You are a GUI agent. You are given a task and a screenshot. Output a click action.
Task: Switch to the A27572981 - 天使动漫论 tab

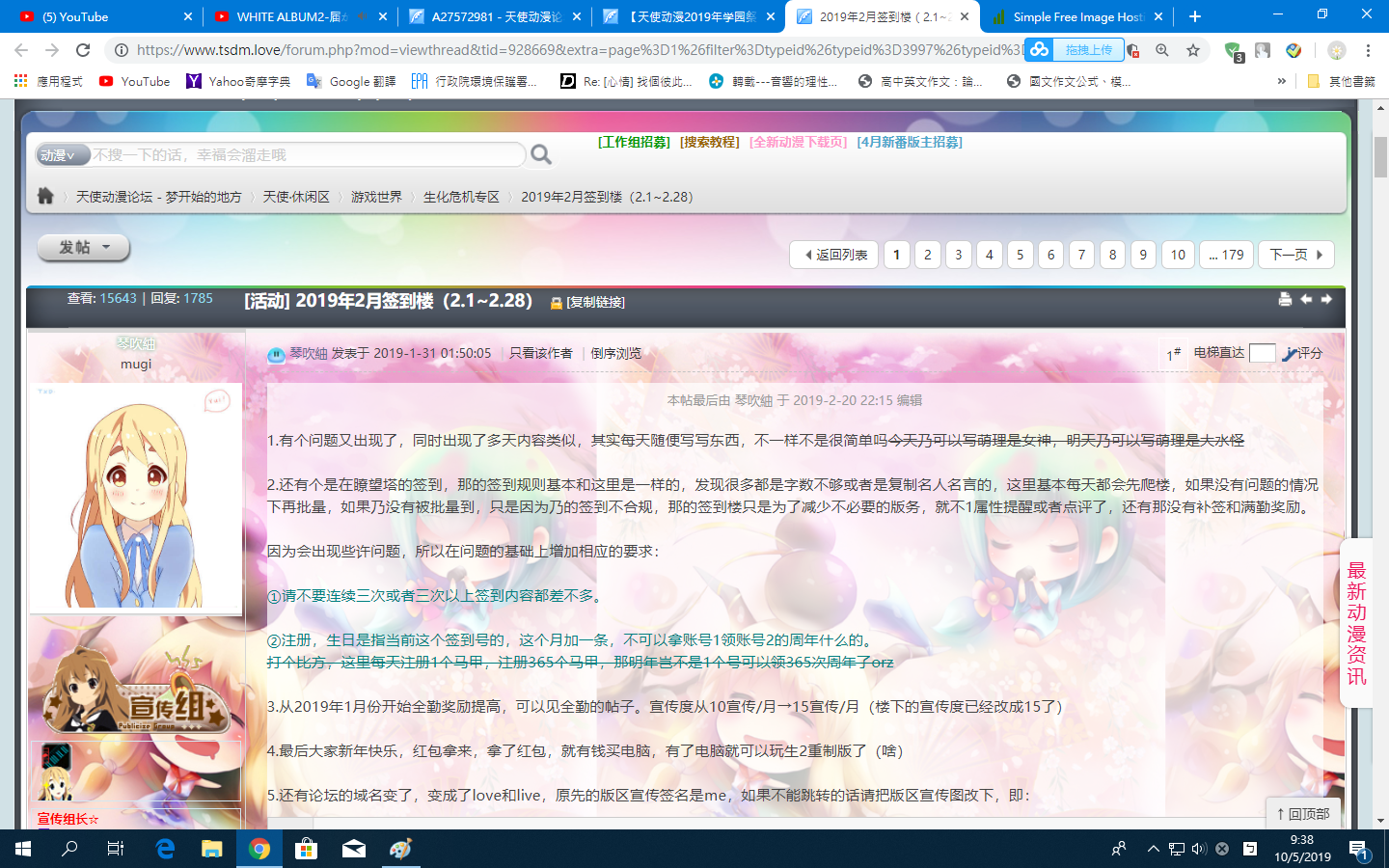(x=495, y=16)
